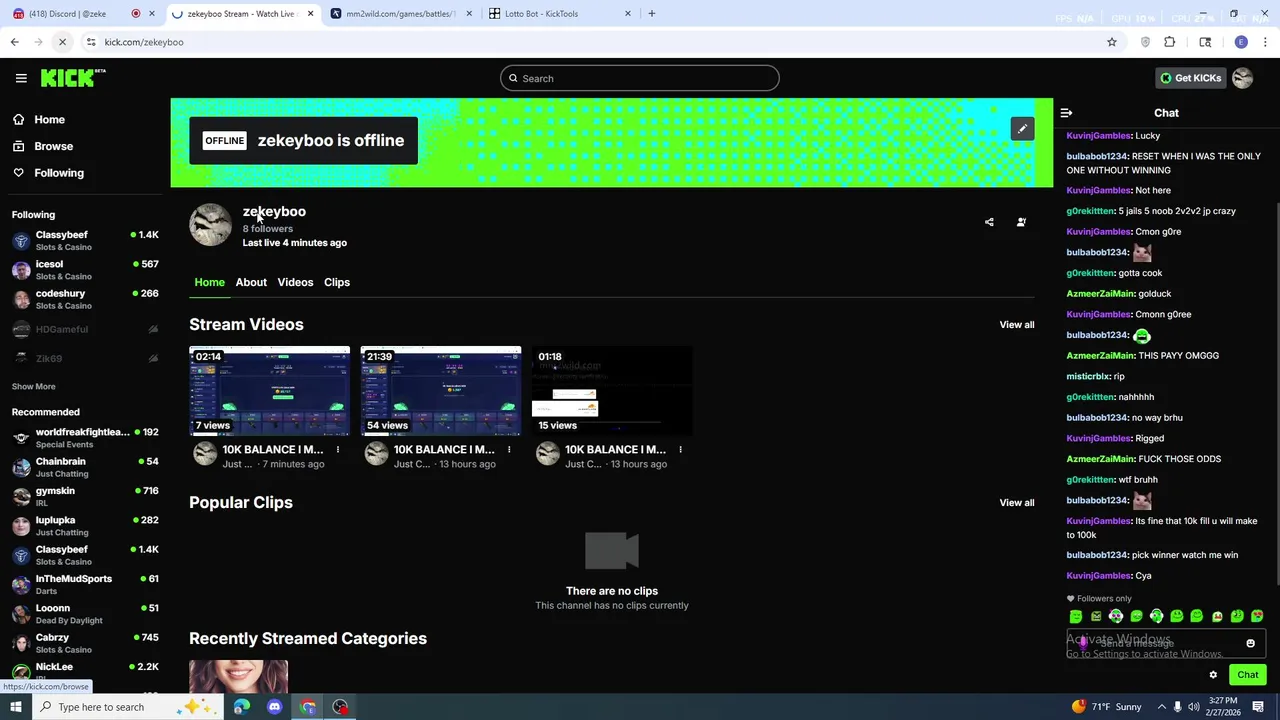Open options menu for the 15-views video
Screen dimensions: 1280x720
click(680, 450)
